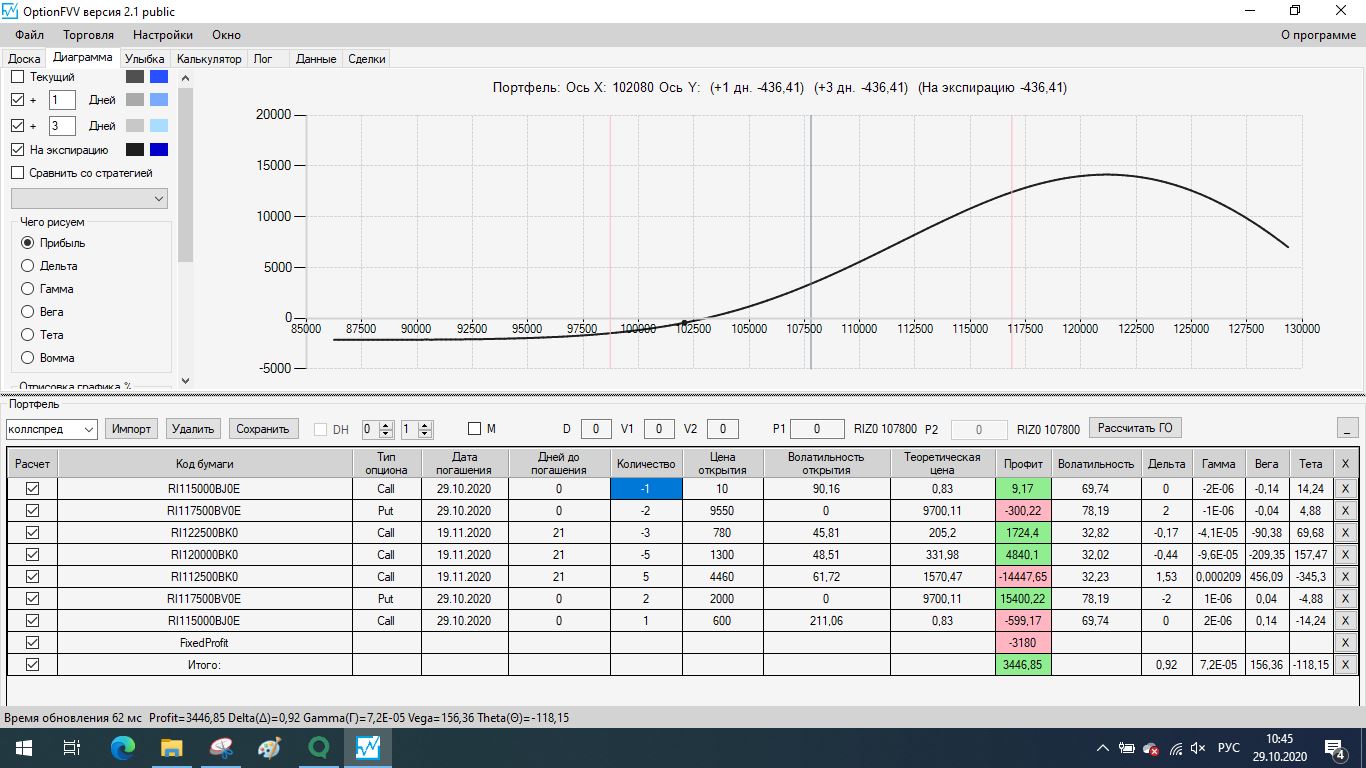Select the Вомма radio option
This screenshot has height=768, width=1366.
tap(28, 358)
